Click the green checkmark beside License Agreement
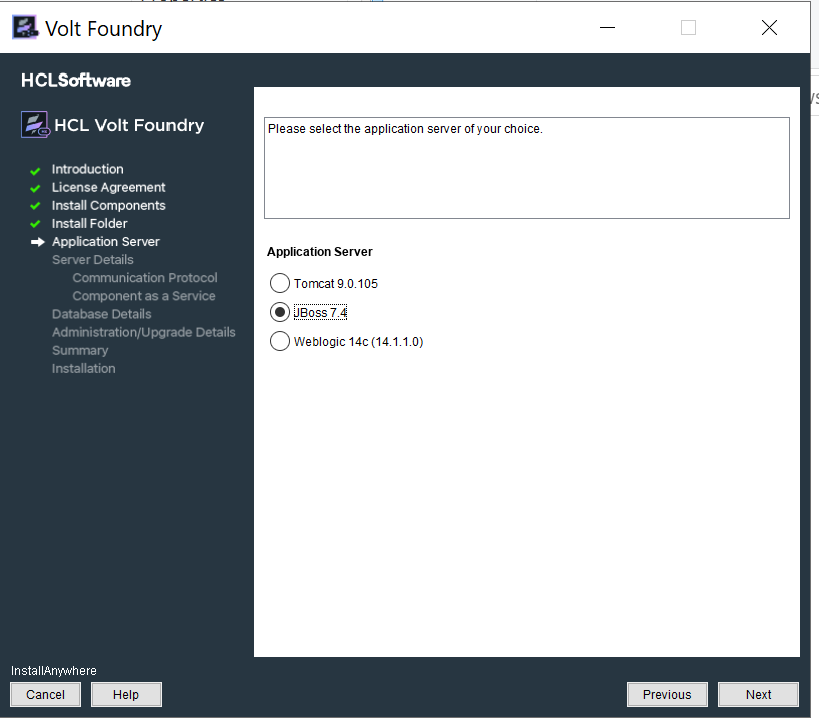This screenshot has width=819, height=721. tap(36, 188)
